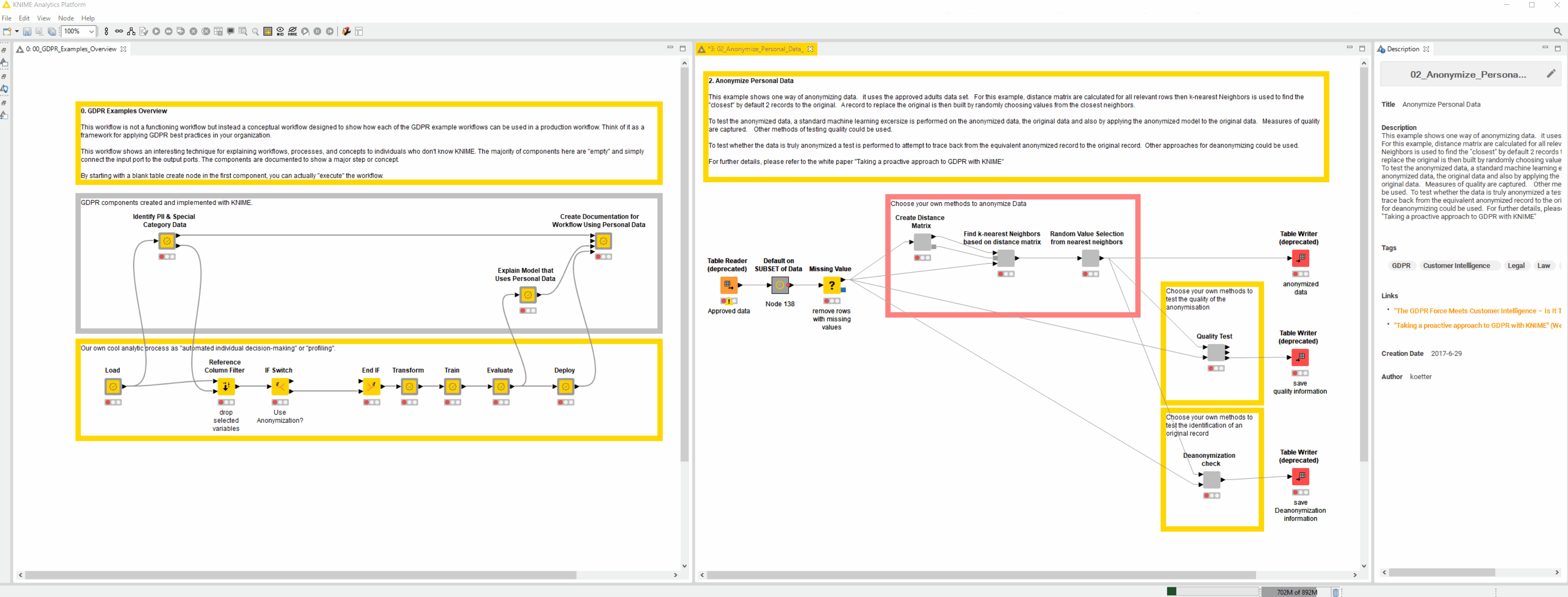This screenshot has height=597, width=1568.
Task: Click the layout editor toolbar icon
Action: coord(359,31)
